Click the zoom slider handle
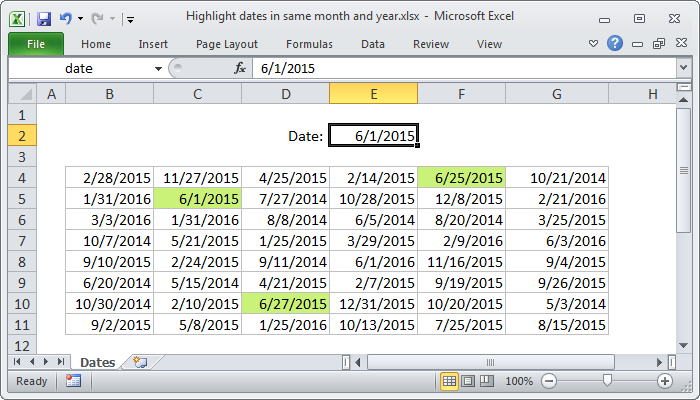 (606, 381)
